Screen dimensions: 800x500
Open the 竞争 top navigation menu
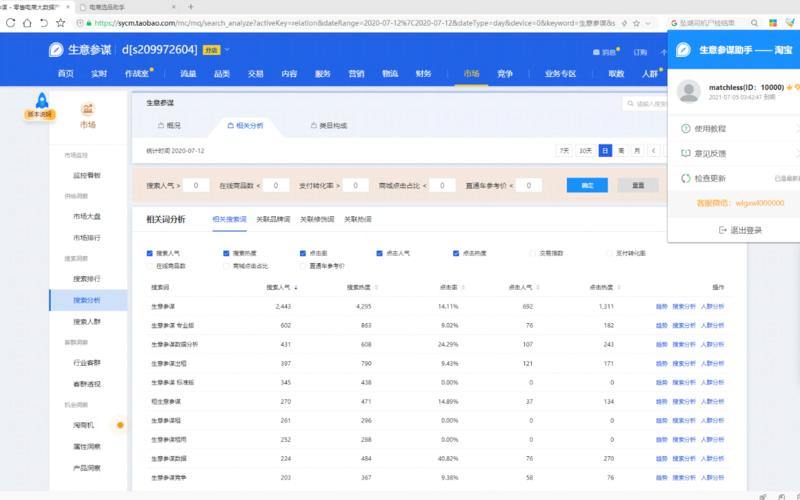point(505,73)
